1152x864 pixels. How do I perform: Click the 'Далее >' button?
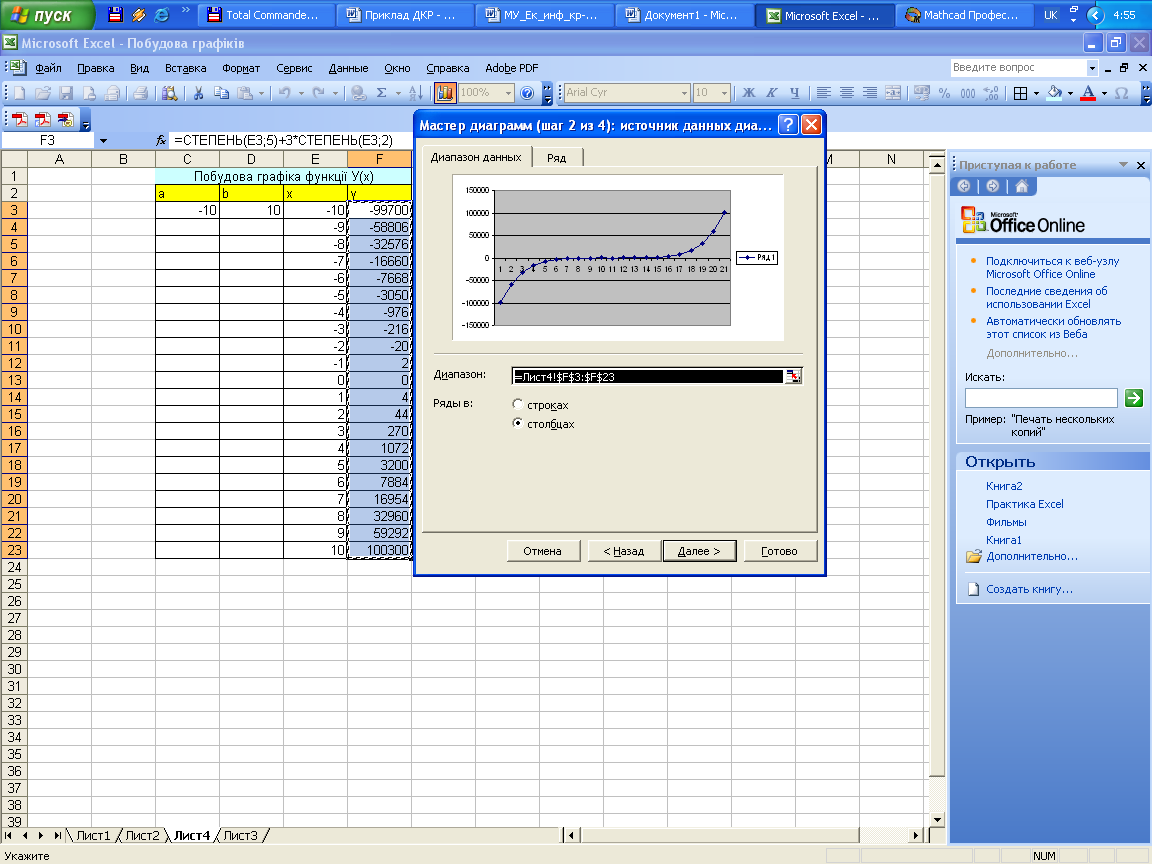coord(699,551)
